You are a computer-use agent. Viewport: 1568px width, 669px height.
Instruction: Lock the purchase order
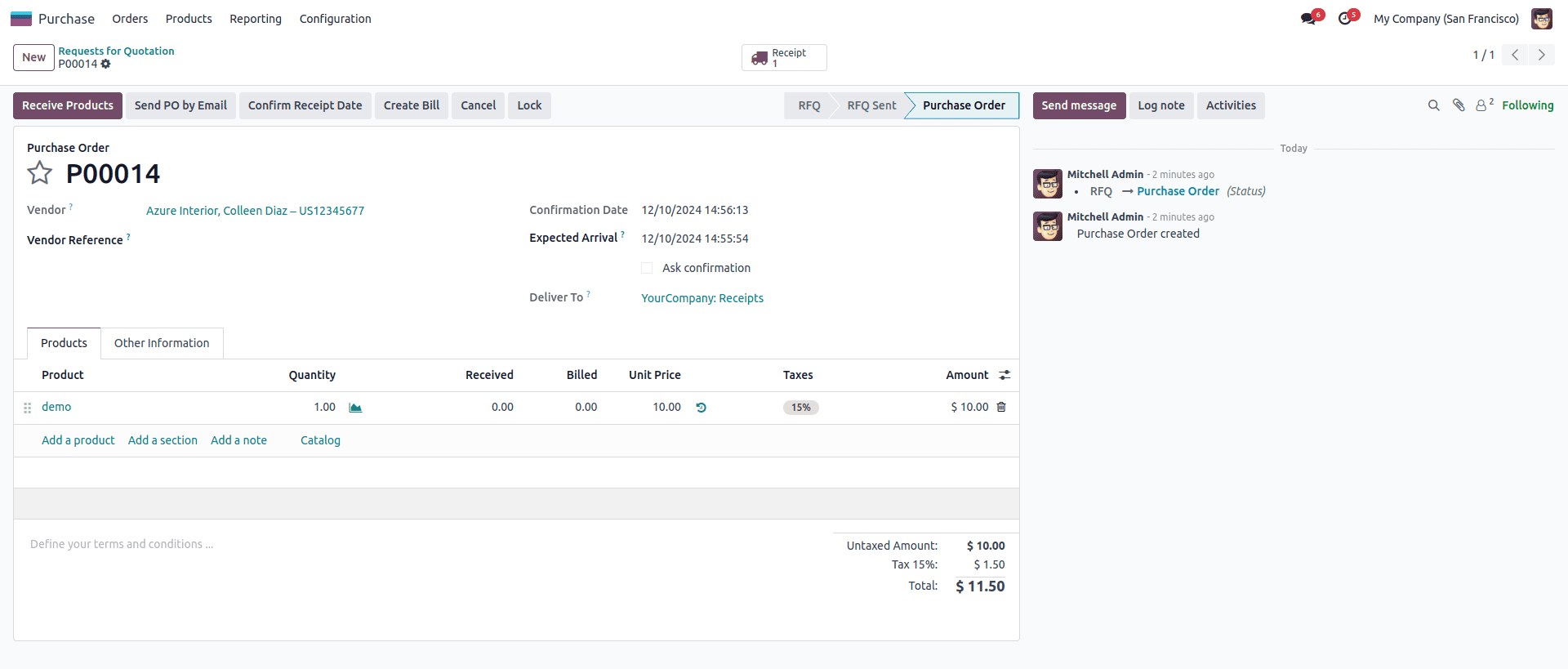(x=529, y=105)
